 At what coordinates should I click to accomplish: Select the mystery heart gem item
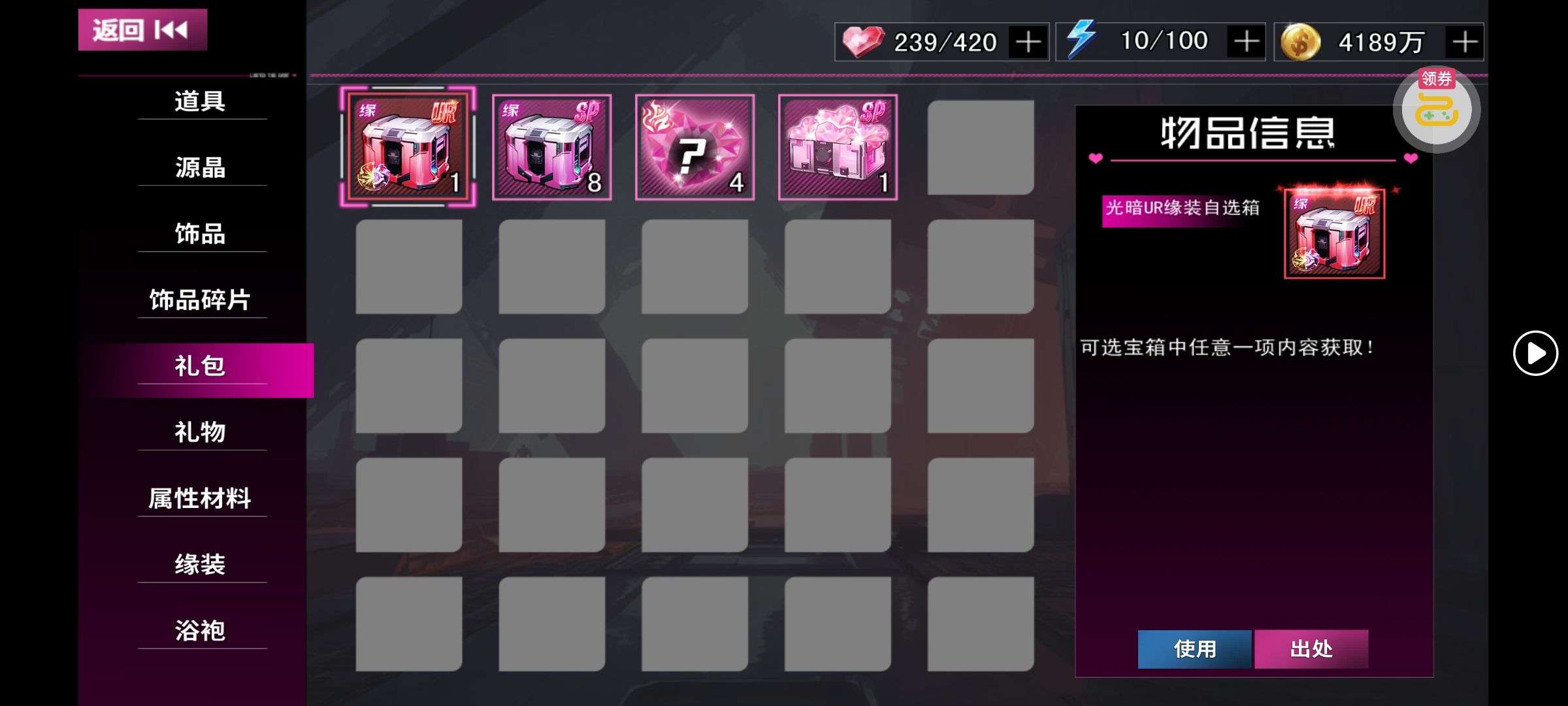point(694,147)
